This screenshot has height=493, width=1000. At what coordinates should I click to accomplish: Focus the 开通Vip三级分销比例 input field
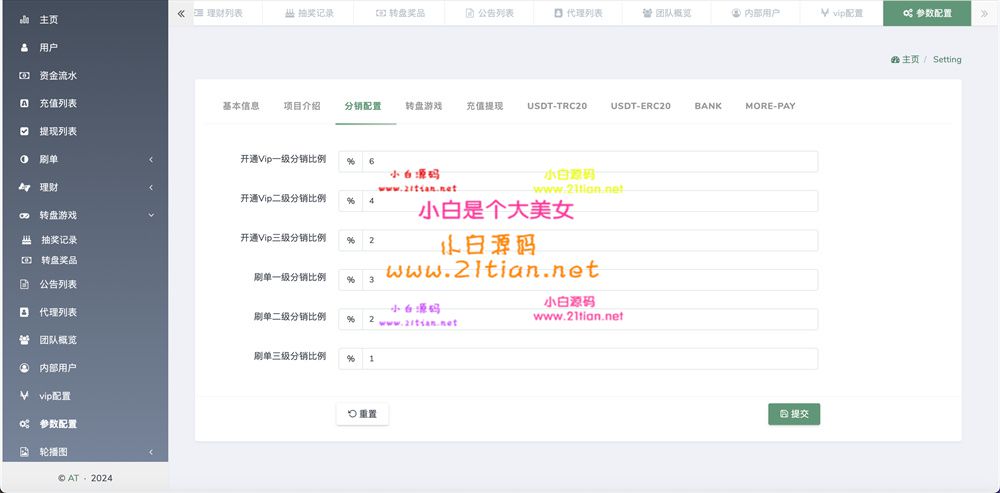tap(590, 240)
